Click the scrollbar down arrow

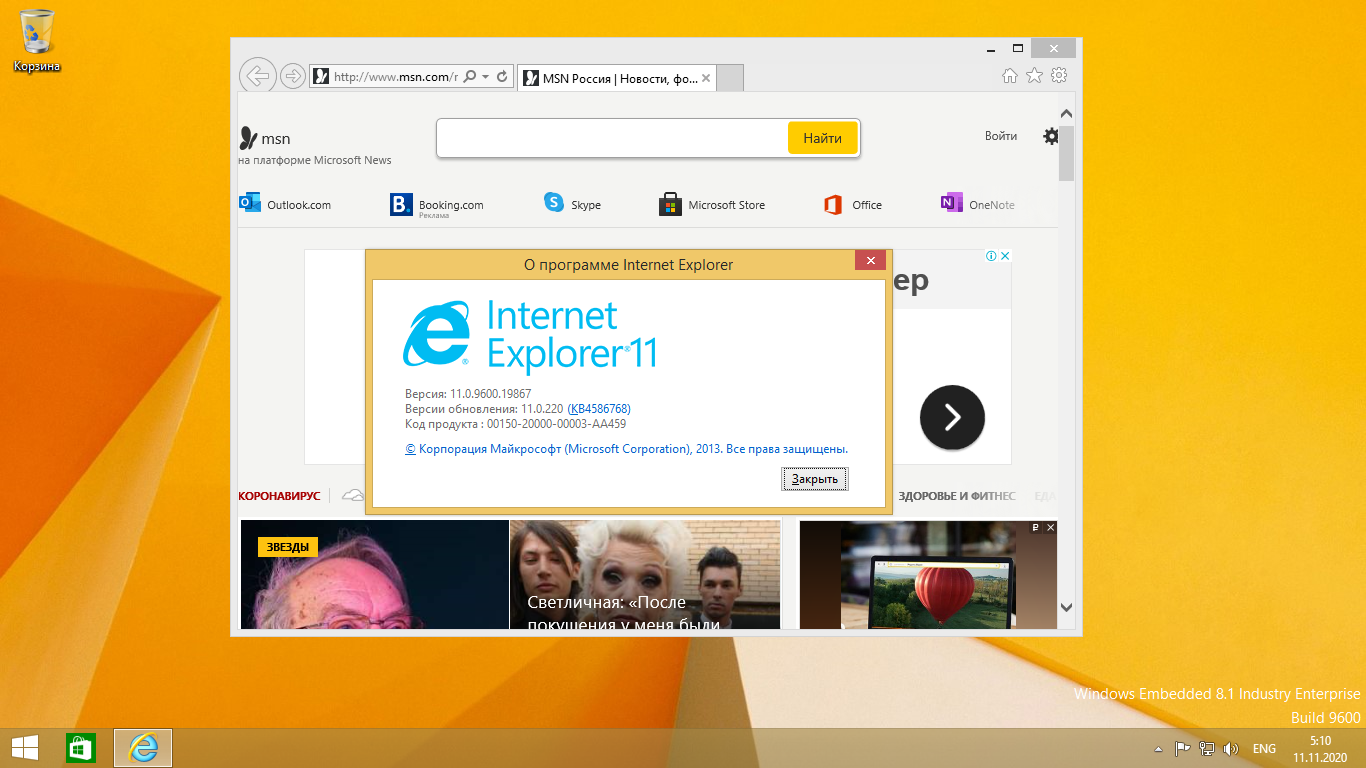(x=1066, y=607)
